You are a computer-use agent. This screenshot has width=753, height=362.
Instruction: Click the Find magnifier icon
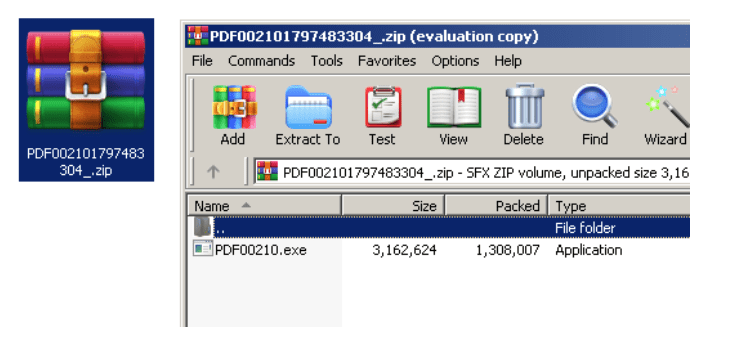pyautogui.click(x=595, y=107)
